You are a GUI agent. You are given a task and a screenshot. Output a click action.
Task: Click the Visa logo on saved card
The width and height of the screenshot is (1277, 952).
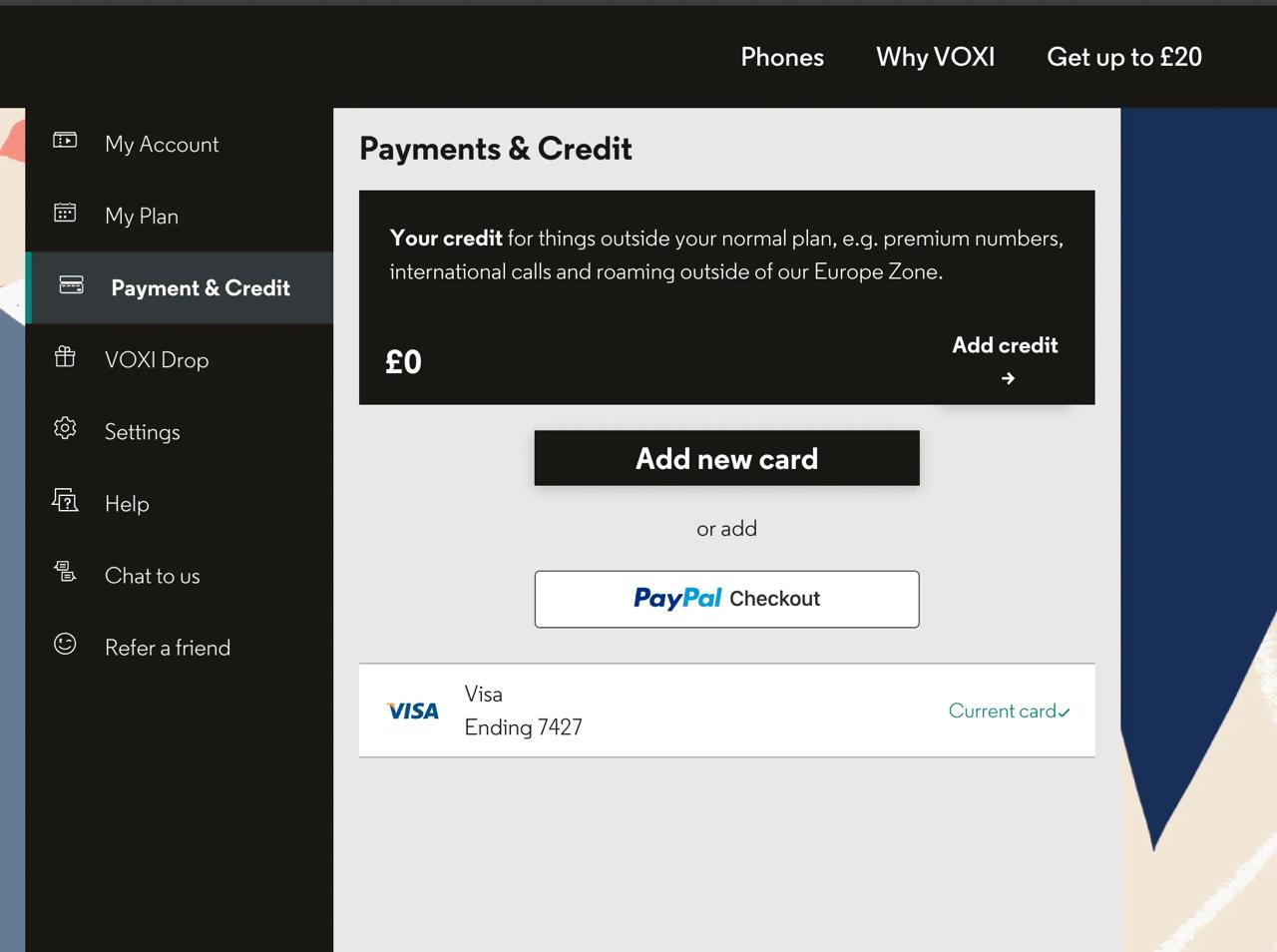(x=412, y=711)
